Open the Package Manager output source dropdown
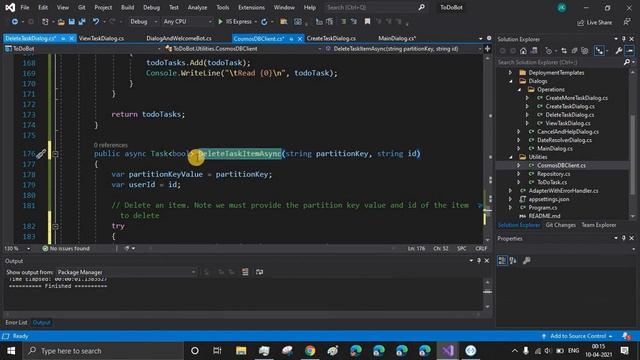This screenshot has width=640, height=360. [x=127, y=272]
